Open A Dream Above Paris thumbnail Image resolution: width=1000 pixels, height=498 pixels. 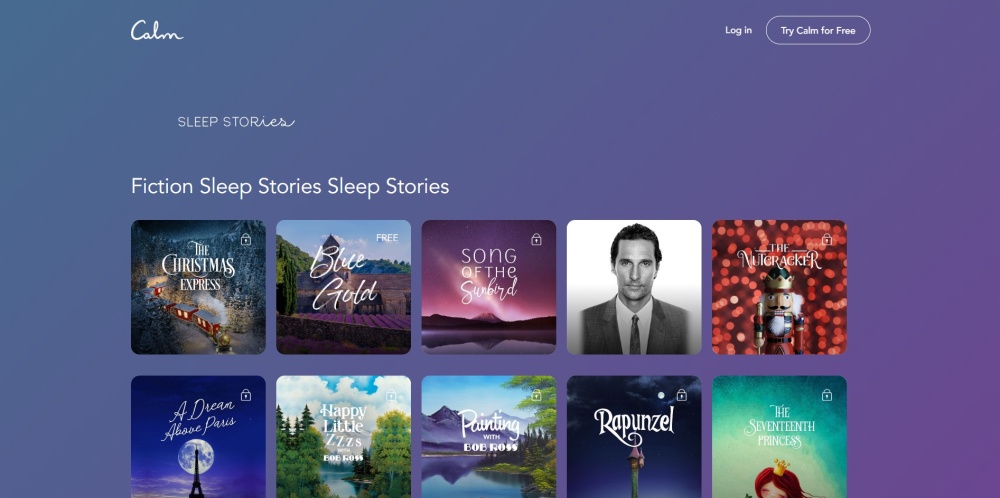pyautogui.click(x=198, y=437)
